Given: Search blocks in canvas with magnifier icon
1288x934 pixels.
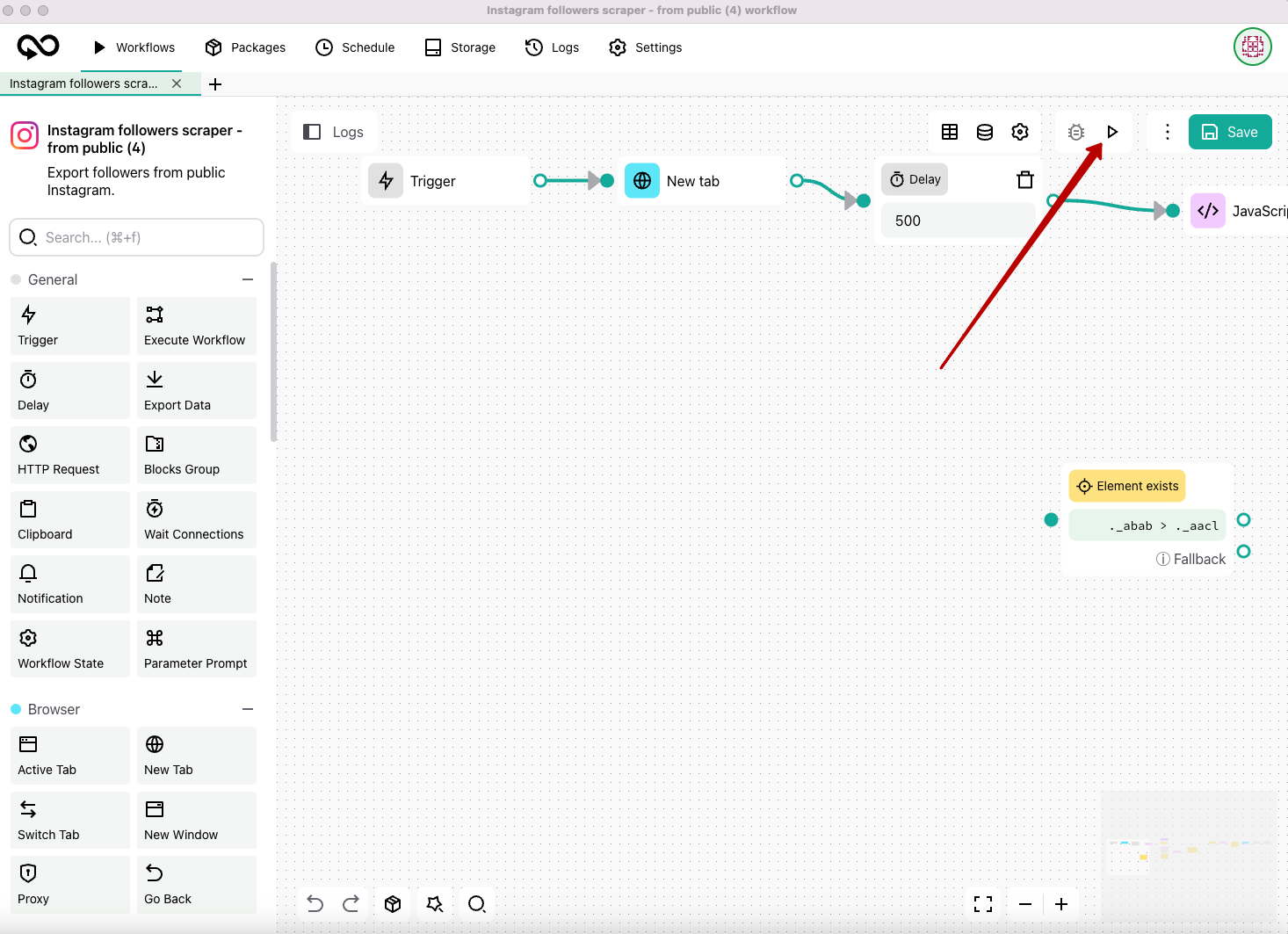Looking at the screenshot, I should click(x=477, y=904).
